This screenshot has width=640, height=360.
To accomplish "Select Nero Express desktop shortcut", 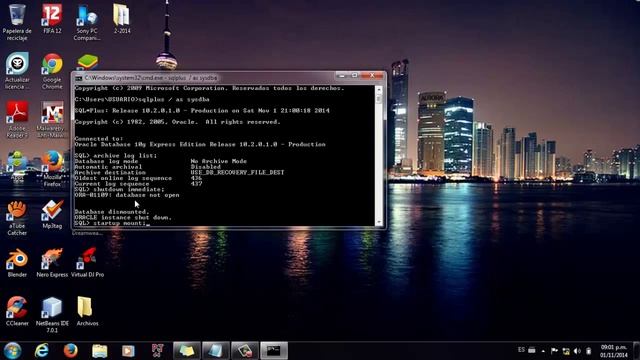I will [x=52, y=263].
